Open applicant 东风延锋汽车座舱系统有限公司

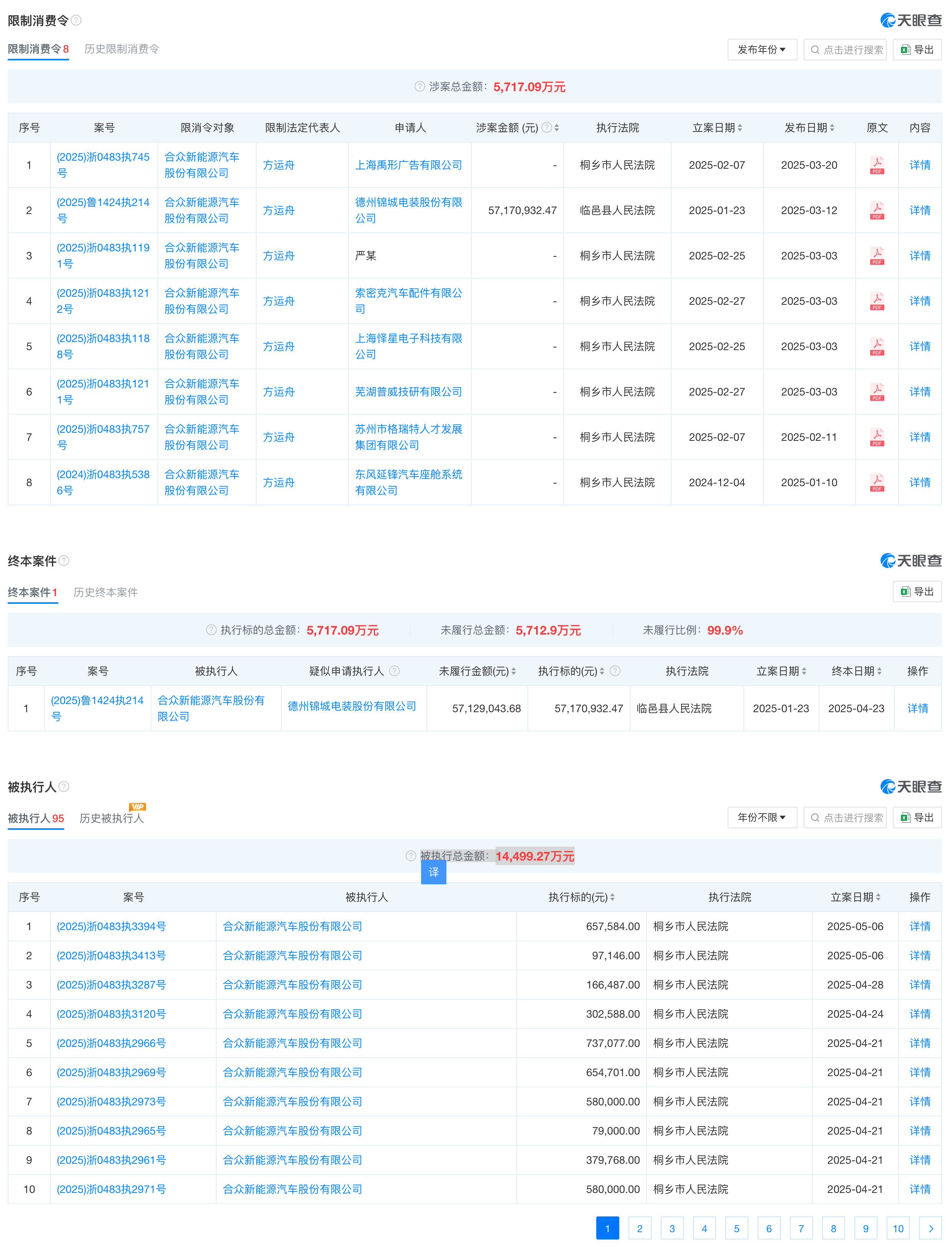click(x=408, y=482)
